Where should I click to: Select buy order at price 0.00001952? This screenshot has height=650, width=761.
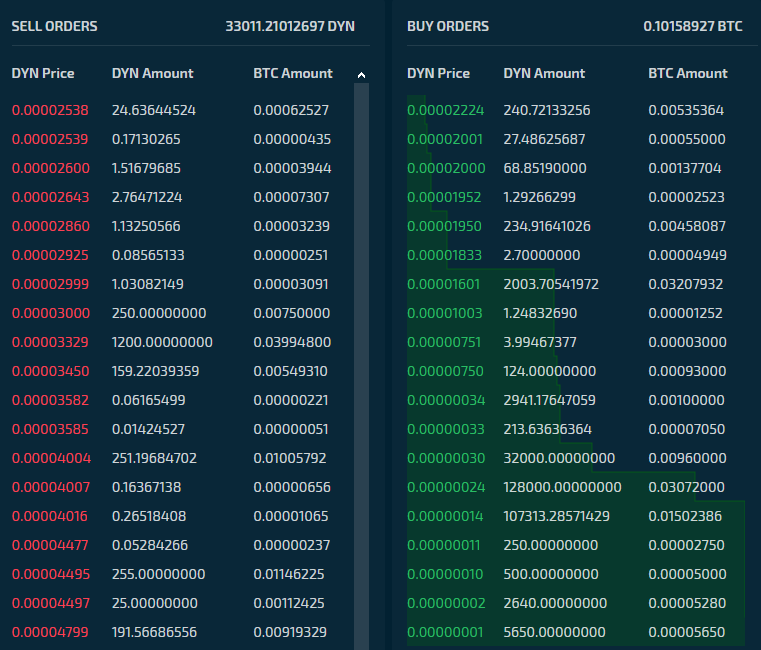(x=576, y=197)
